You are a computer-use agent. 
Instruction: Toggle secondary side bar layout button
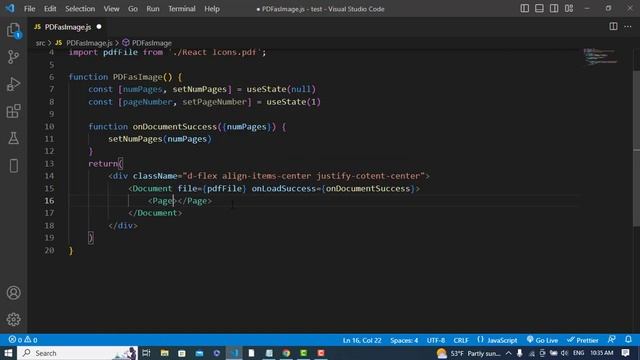(554, 9)
